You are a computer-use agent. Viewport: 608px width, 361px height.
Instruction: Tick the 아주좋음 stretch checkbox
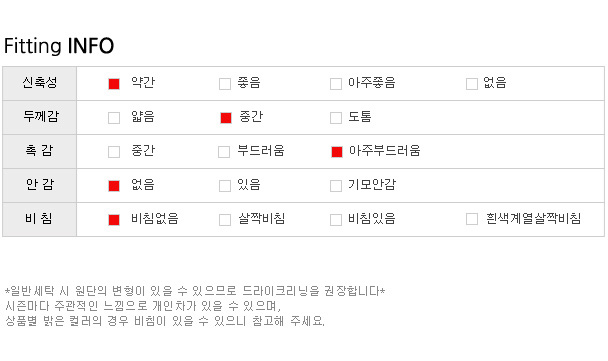click(336, 84)
